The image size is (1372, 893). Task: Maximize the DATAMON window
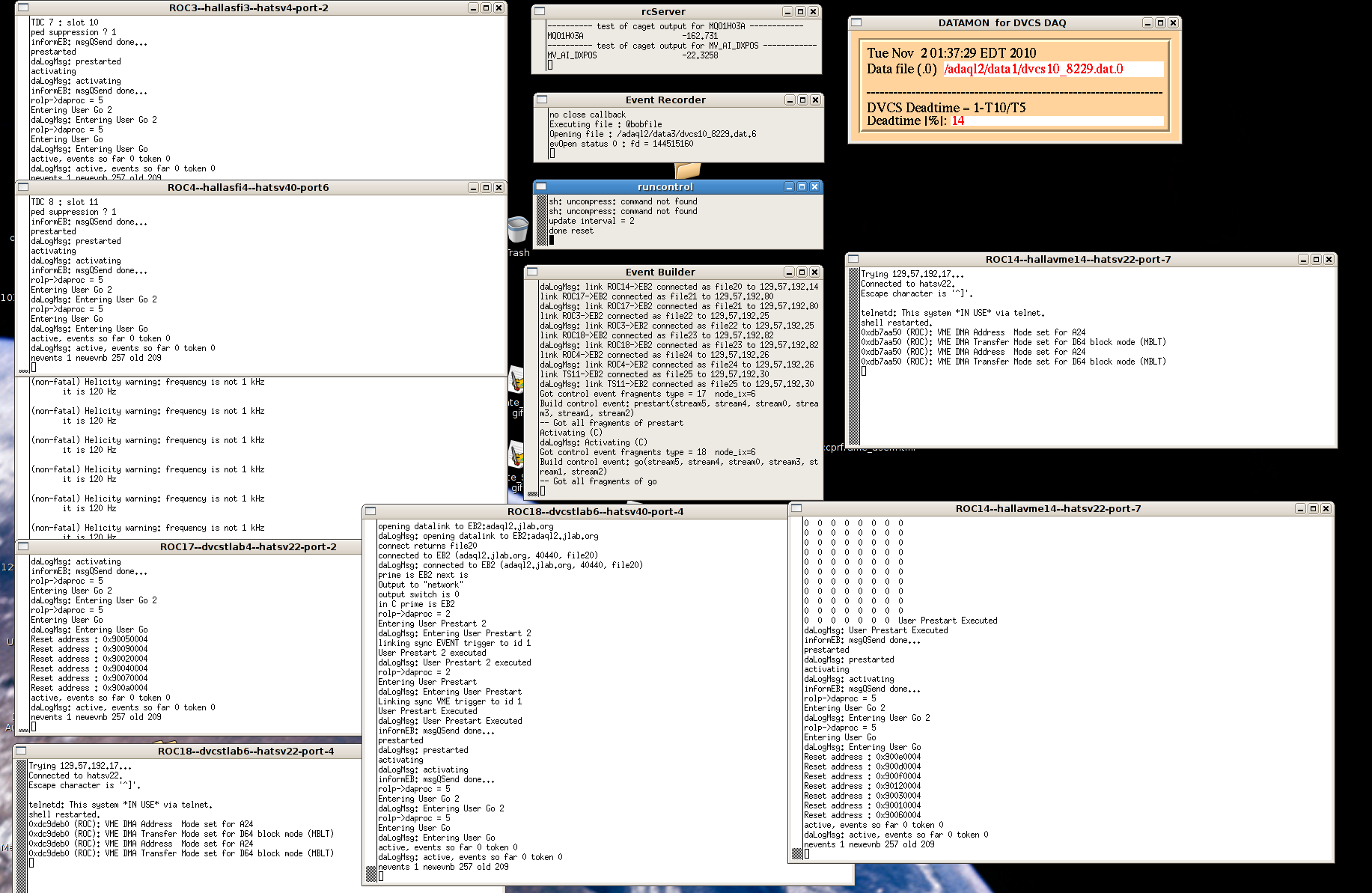1160,22
